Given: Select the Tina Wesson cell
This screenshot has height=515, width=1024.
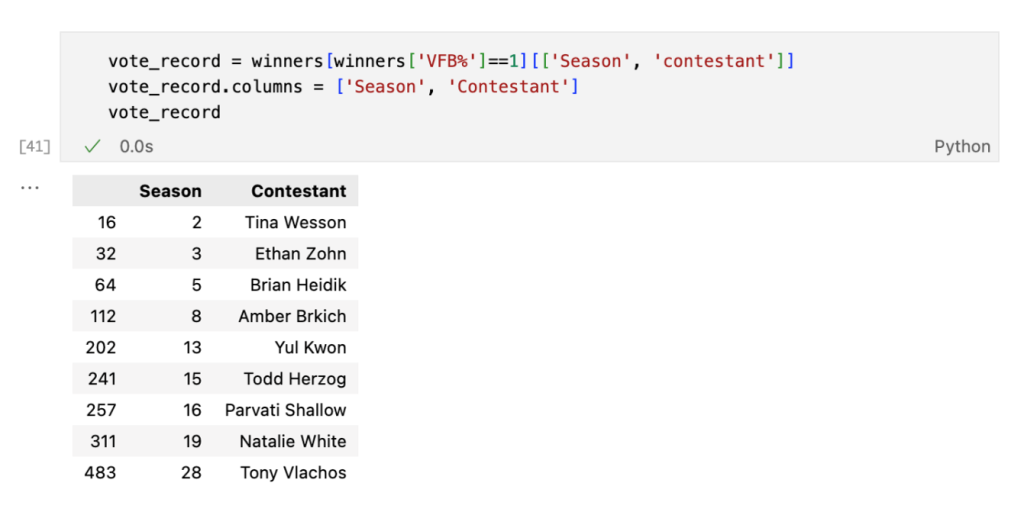Looking at the screenshot, I should (295, 222).
